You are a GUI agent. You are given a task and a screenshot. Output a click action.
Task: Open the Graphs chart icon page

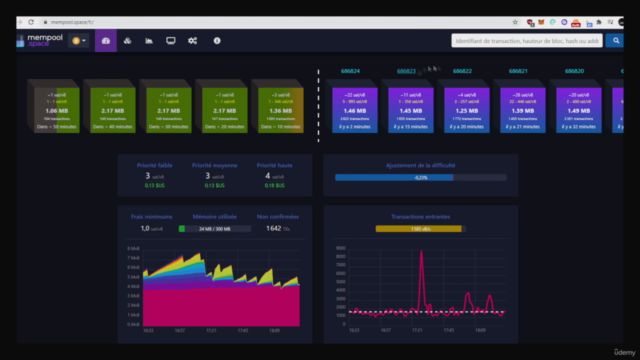pos(149,41)
